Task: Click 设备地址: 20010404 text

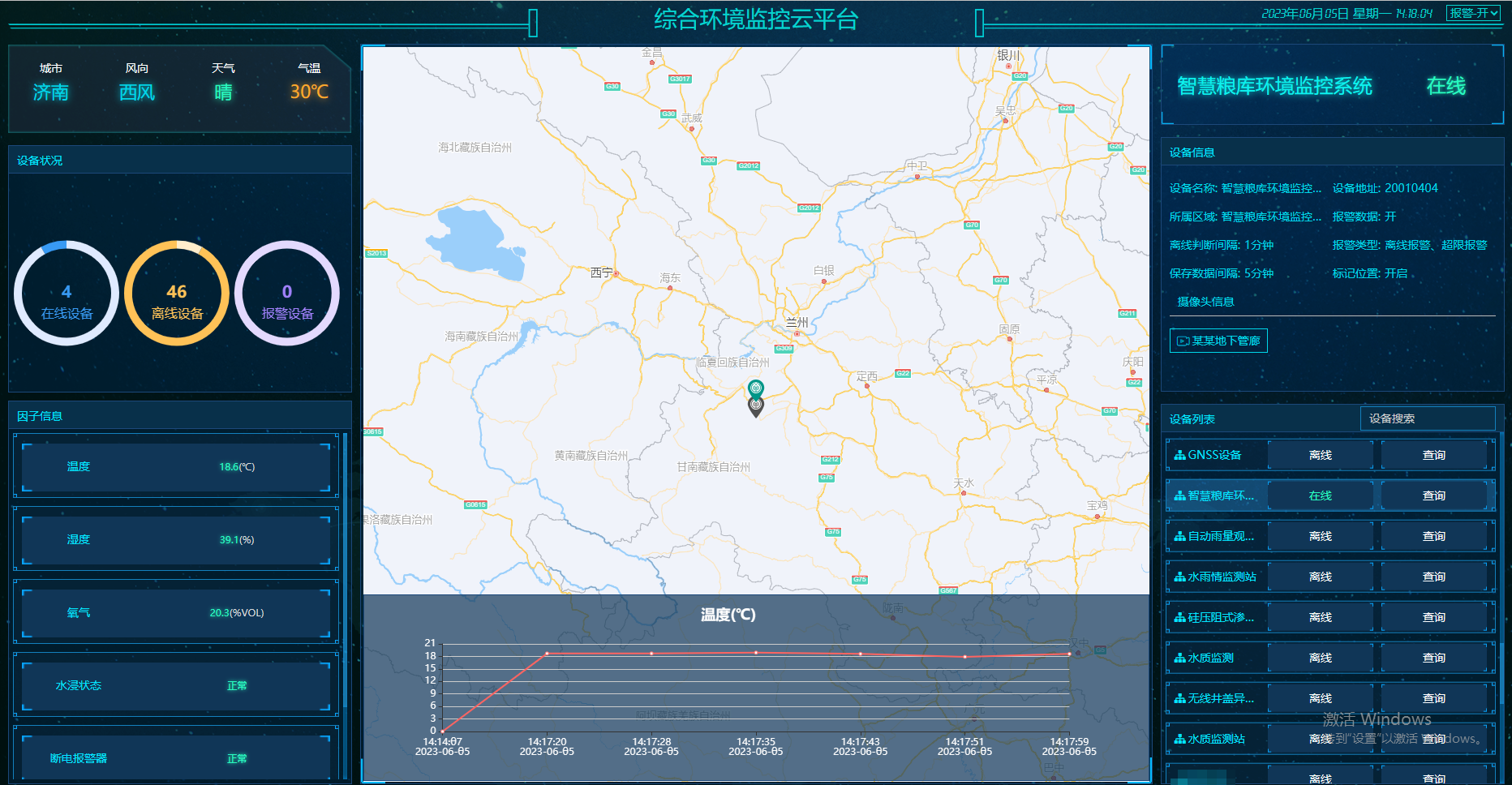Action: coord(1385,188)
